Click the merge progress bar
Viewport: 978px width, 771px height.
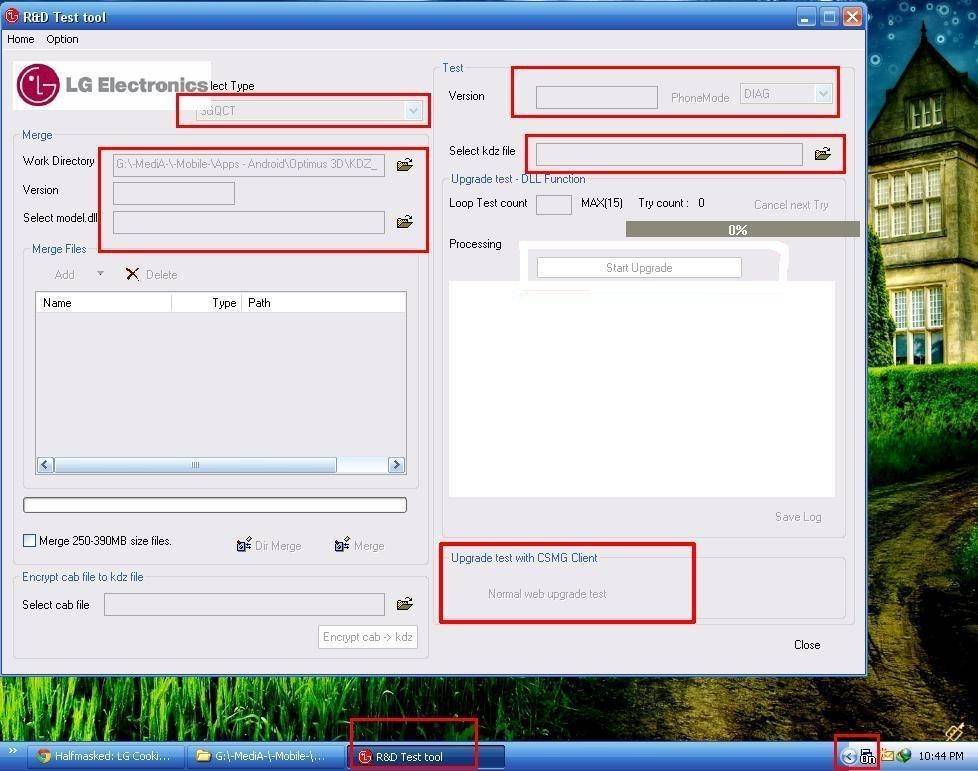click(215, 505)
